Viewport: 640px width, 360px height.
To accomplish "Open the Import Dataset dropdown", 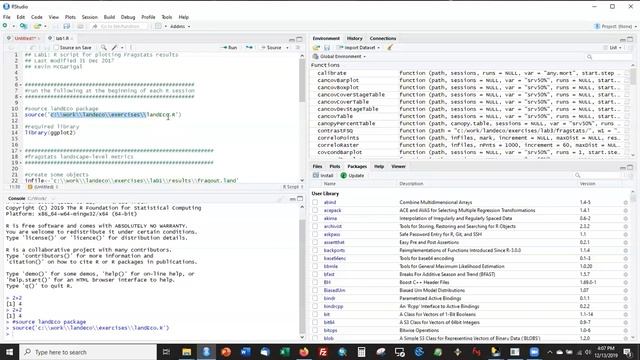I will 358,47.
